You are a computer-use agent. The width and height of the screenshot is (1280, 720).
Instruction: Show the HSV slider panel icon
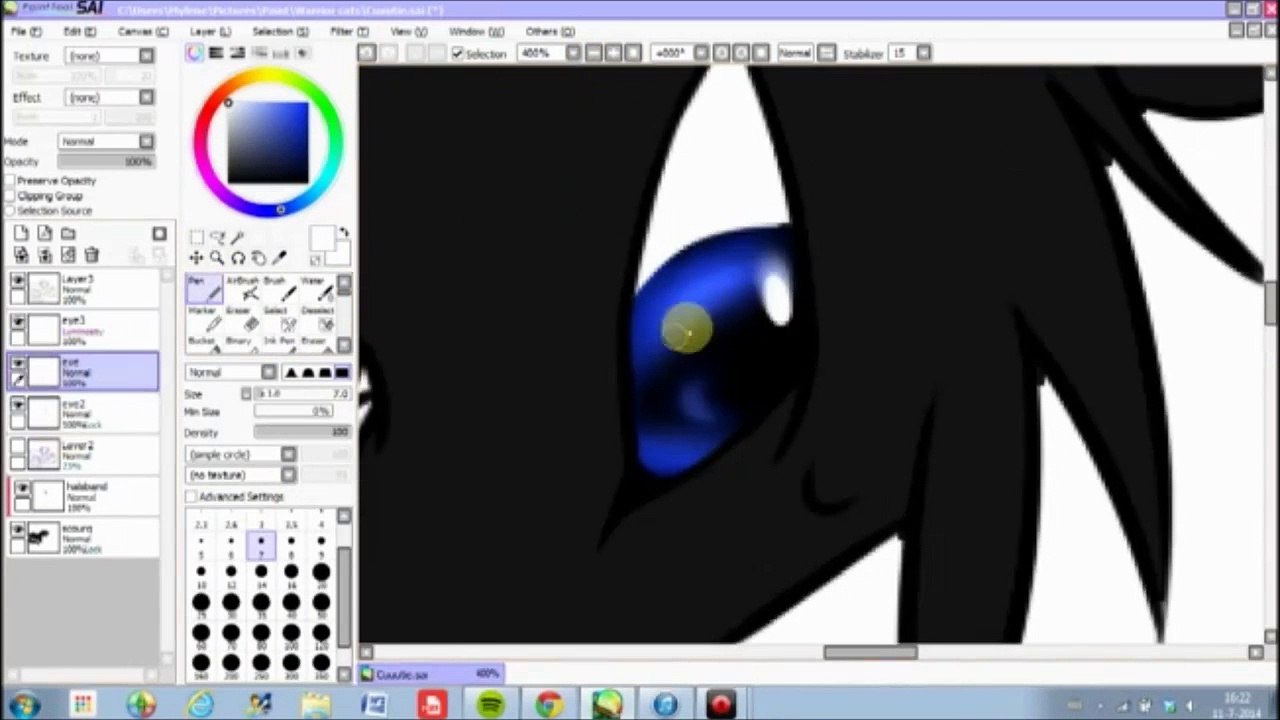[237, 53]
